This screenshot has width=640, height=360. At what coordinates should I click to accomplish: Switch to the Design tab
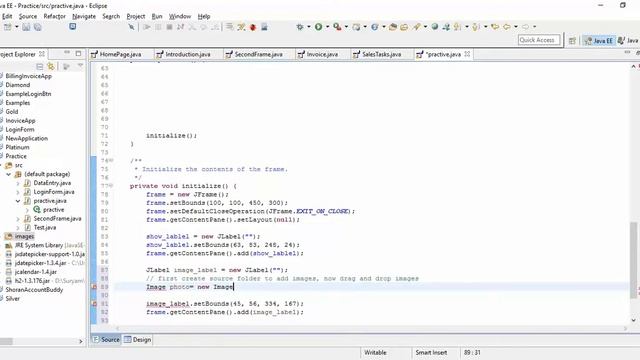pyautogui.click(x=138, y=340)
